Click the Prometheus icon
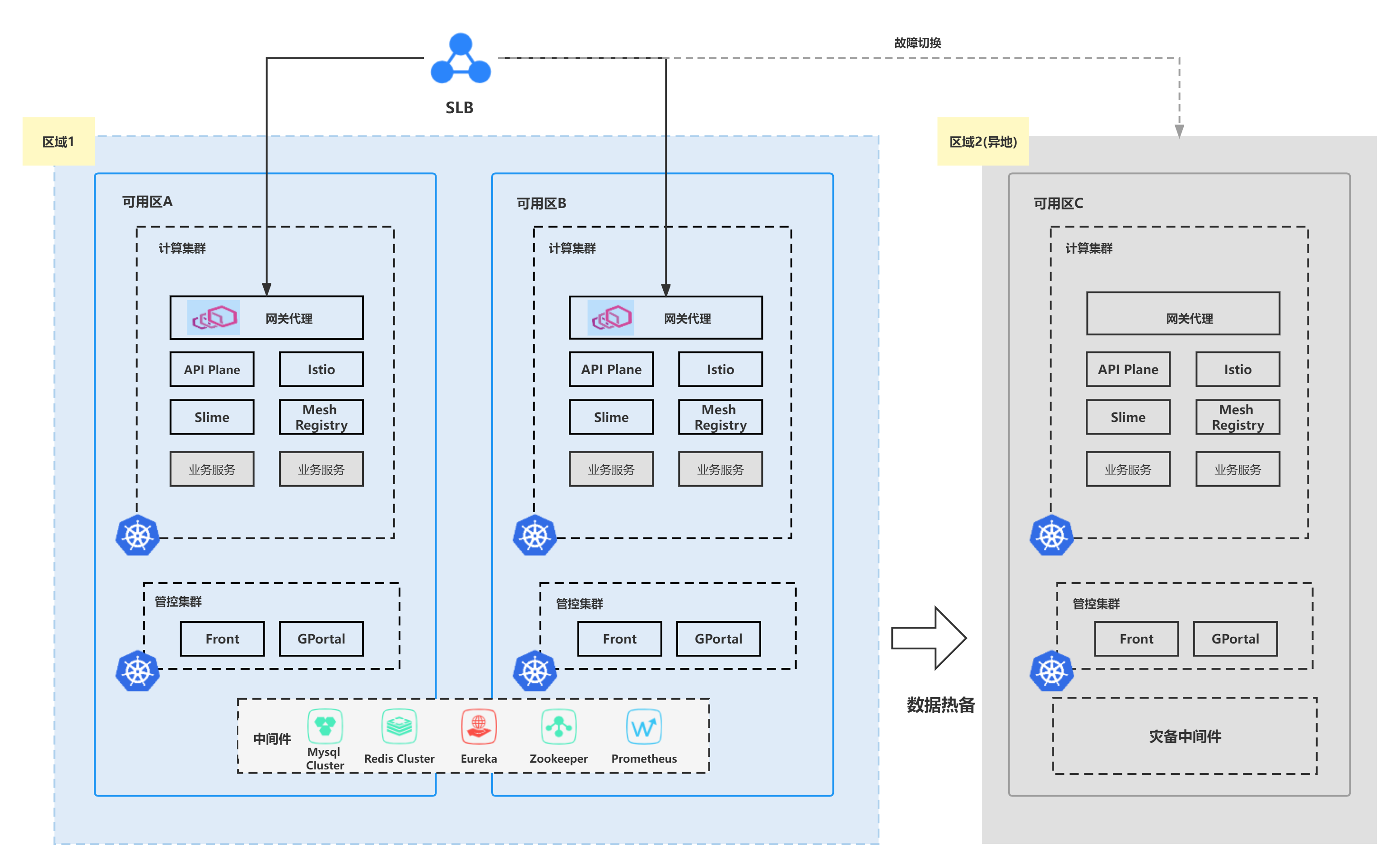 pos(644,726)
